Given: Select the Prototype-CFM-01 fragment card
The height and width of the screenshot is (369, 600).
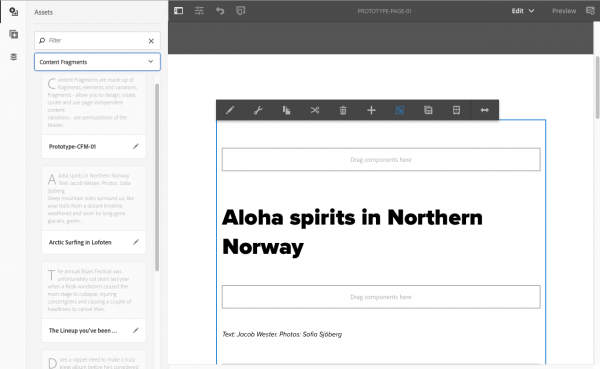Looking at the screenshot, I should click(94, 116).
